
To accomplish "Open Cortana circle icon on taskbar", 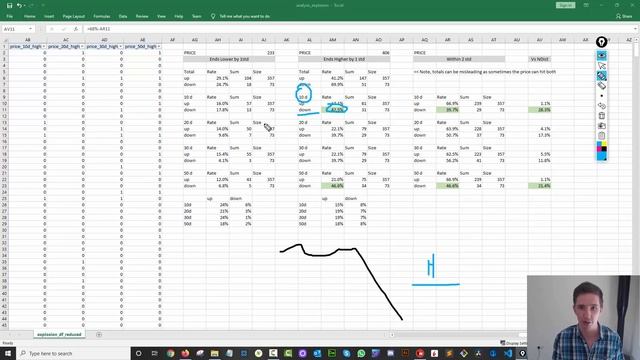I will pyautogui.click(x=138, y=353).
